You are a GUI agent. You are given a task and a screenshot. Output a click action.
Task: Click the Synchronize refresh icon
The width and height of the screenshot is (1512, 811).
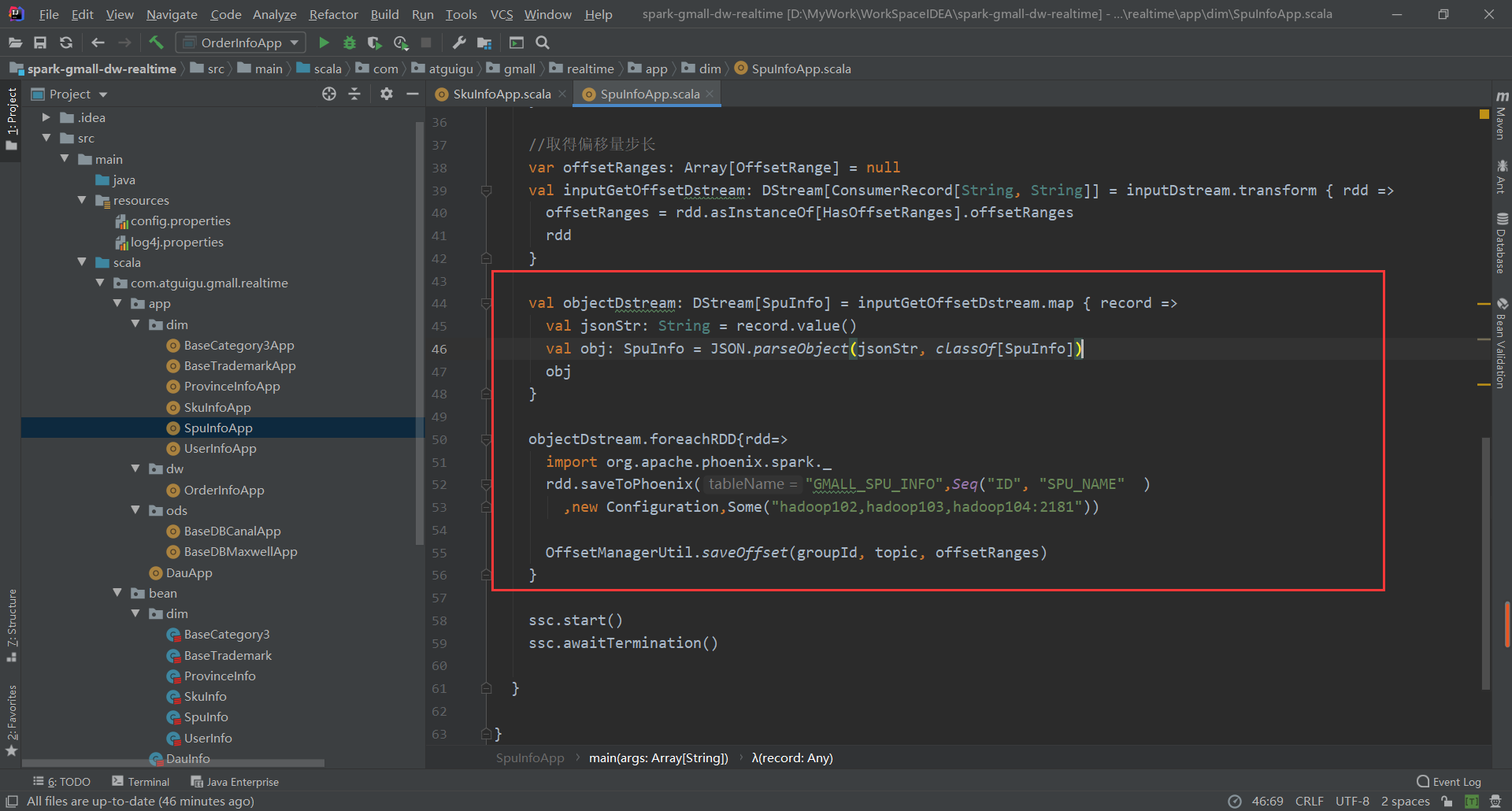(x=66, y=43)
